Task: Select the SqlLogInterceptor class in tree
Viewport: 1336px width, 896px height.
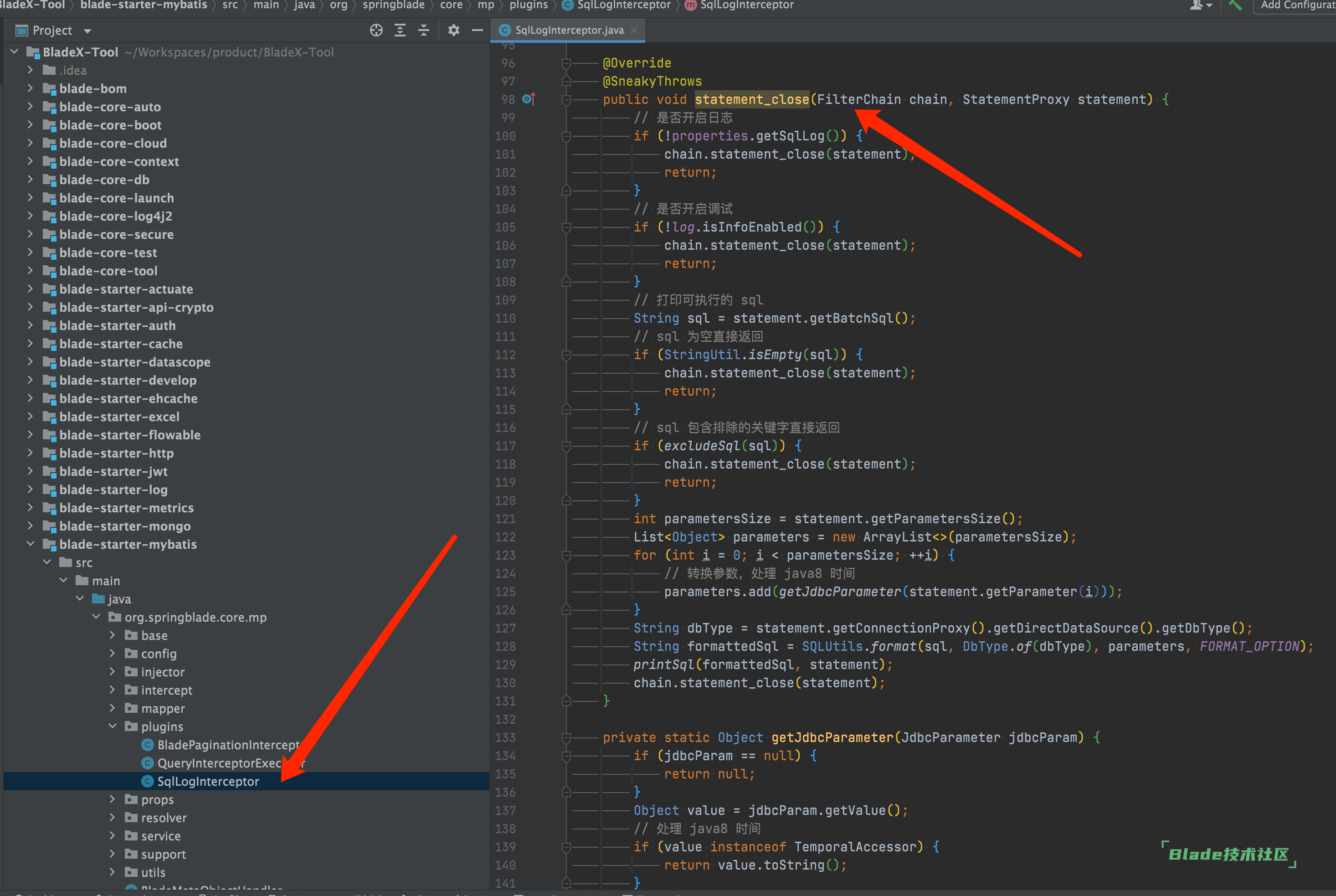Action: pyautogui.click(x=208, y=781)
